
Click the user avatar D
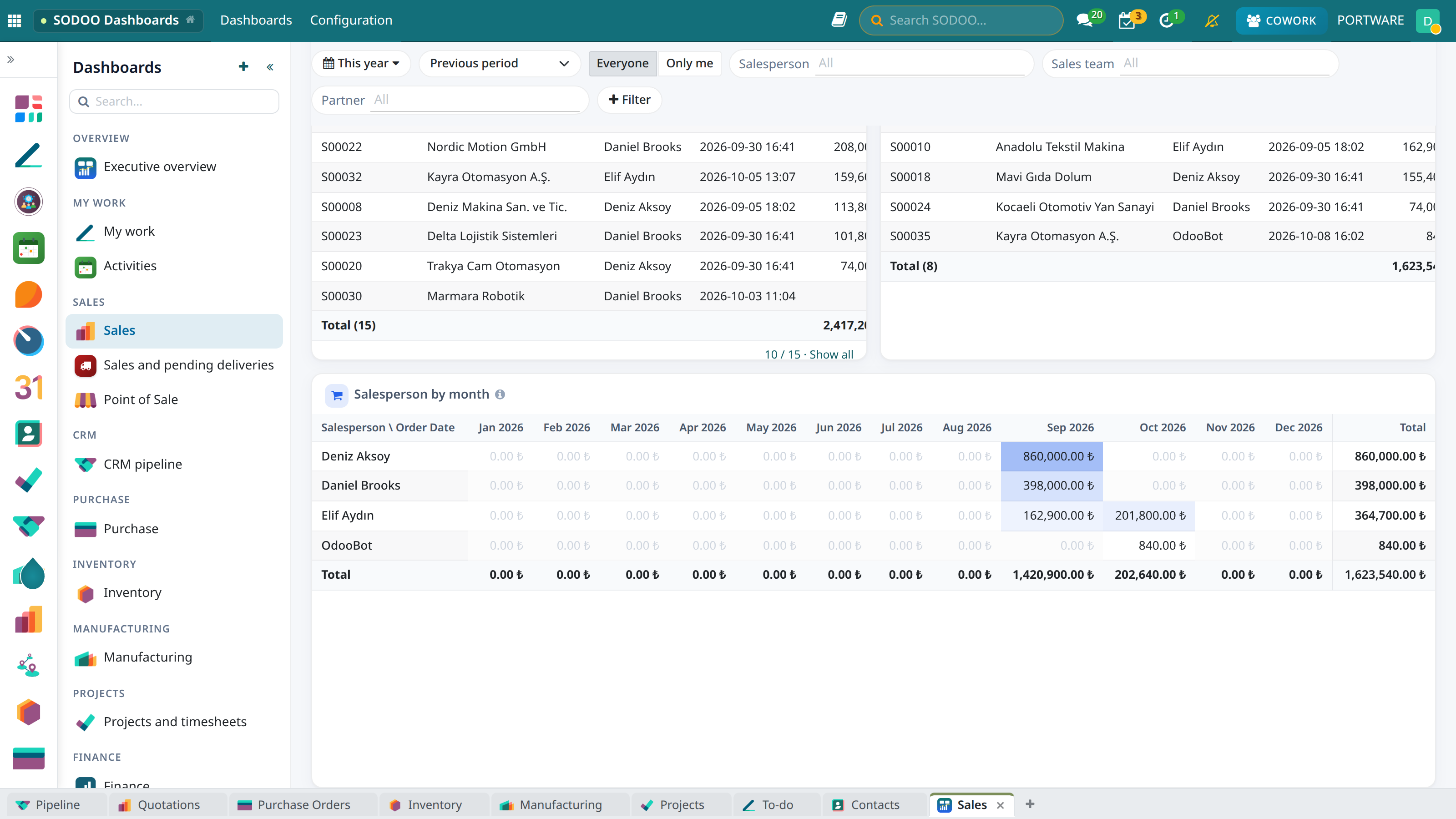(x=1428, y=21)
